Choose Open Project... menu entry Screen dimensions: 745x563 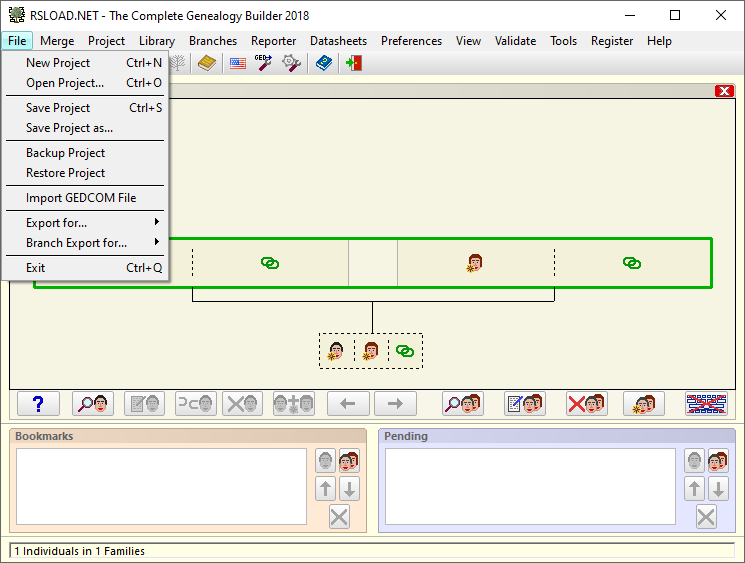(85, 83)
